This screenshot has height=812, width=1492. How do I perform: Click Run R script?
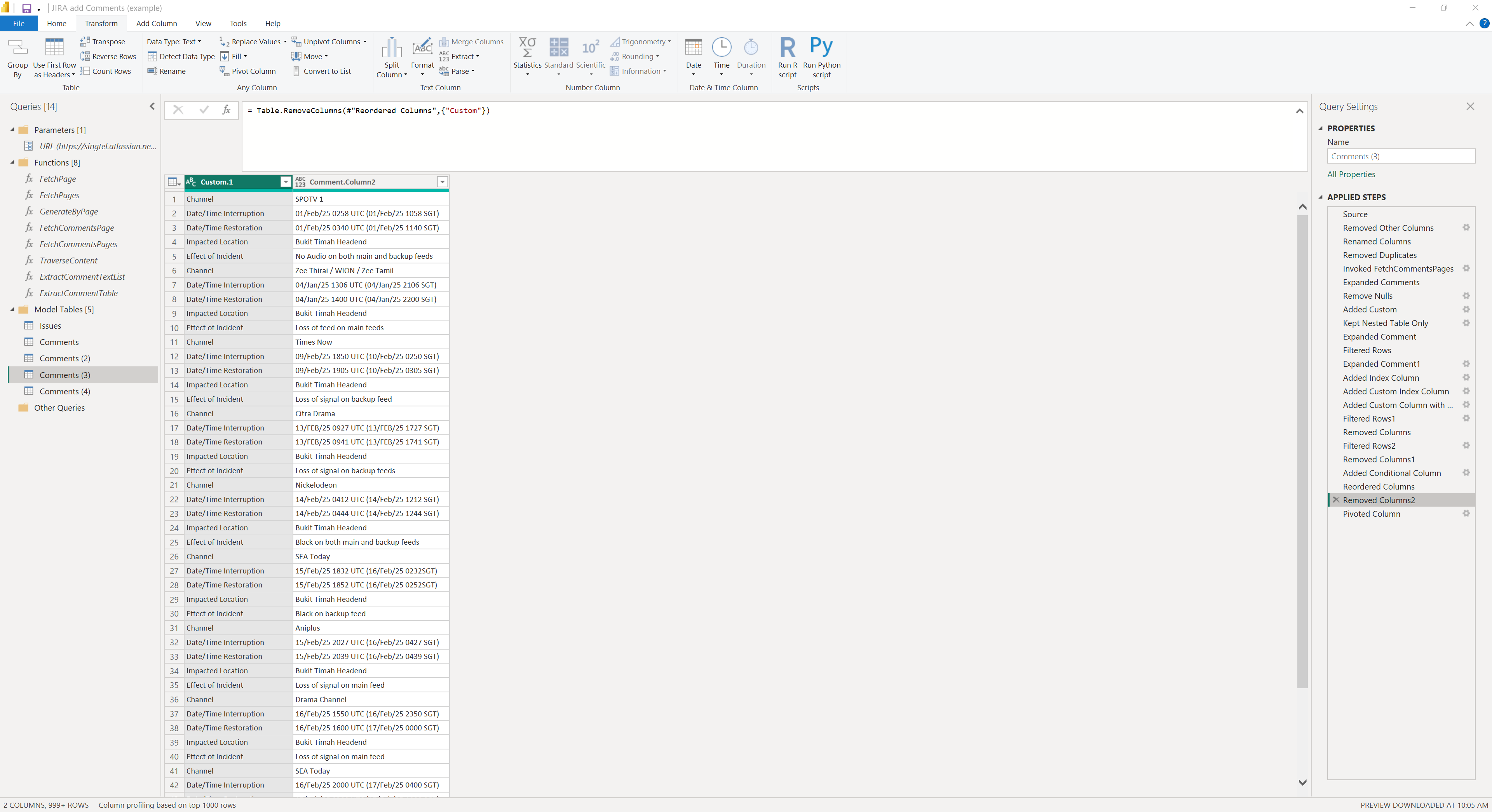(x=787, y=58)
